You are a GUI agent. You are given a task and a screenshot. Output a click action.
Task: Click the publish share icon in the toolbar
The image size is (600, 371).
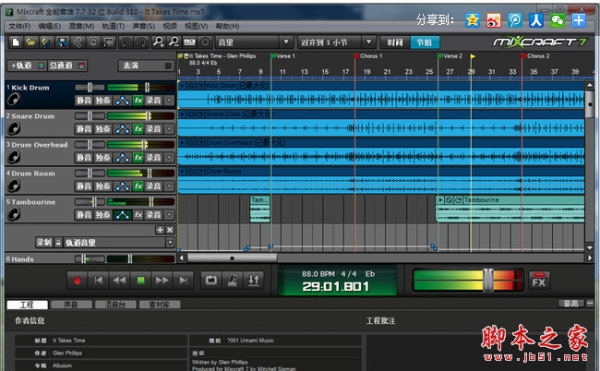[x=77, y=42]
